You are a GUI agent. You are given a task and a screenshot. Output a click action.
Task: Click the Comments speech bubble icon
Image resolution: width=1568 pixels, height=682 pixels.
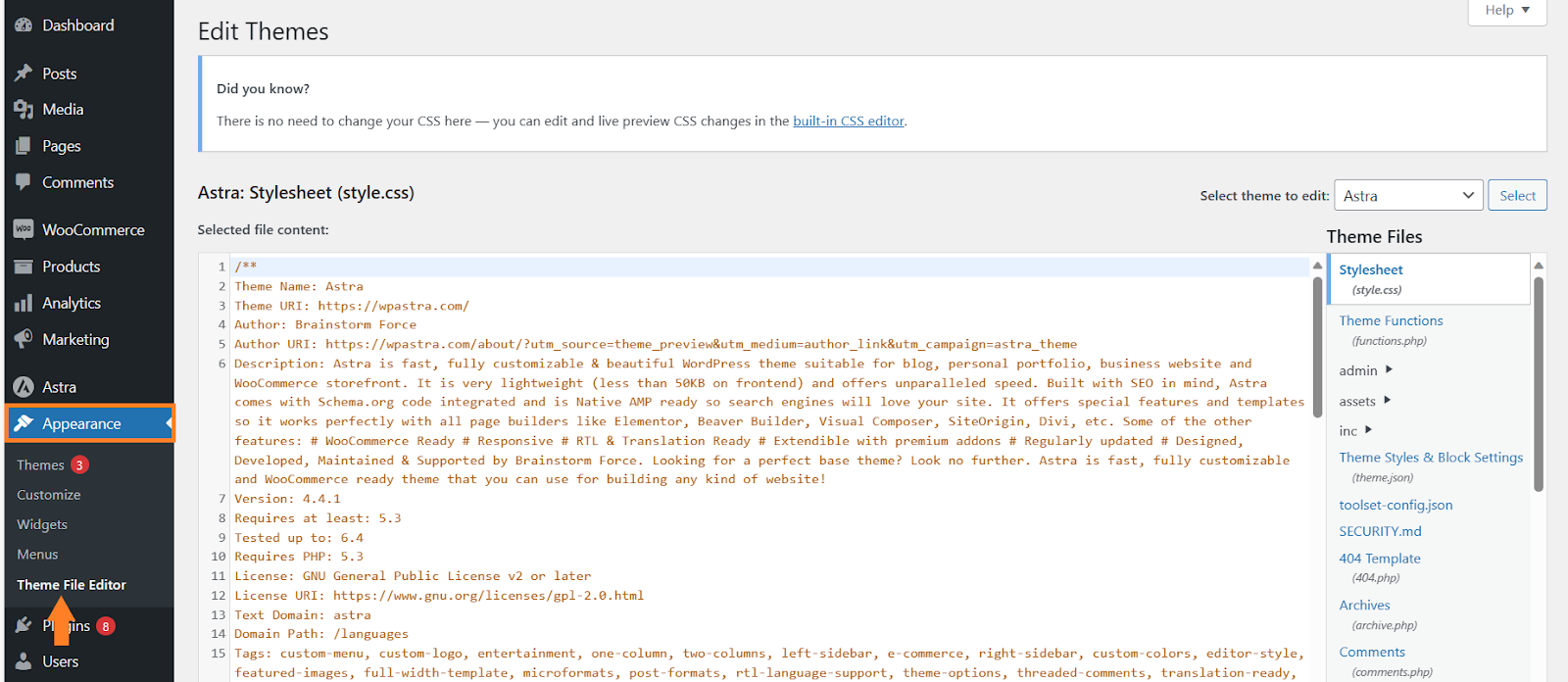[24, 182]
